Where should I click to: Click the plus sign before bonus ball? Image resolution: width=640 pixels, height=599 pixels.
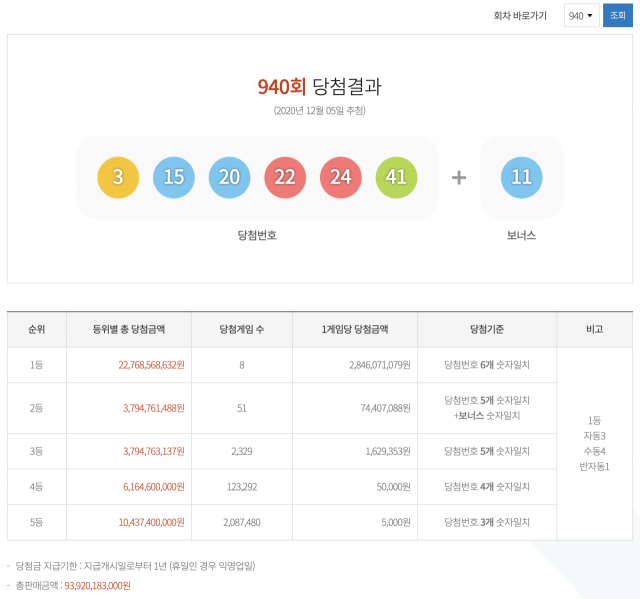459,177
